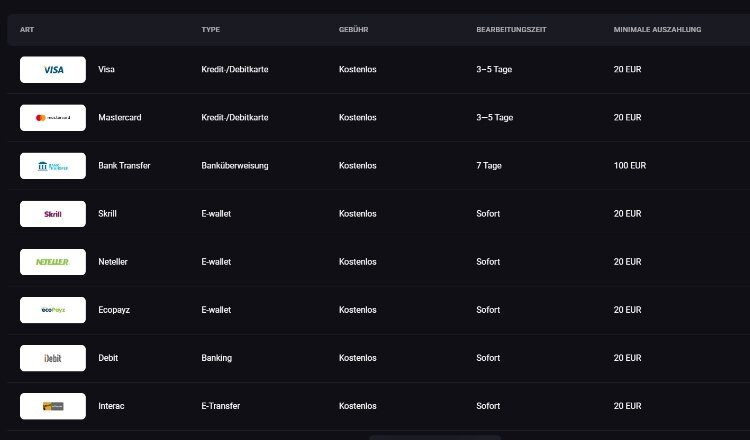The width and height of the screenshot is (750, 440).
Task: Click the Banking type cell
Action: [x=217, y=358]
